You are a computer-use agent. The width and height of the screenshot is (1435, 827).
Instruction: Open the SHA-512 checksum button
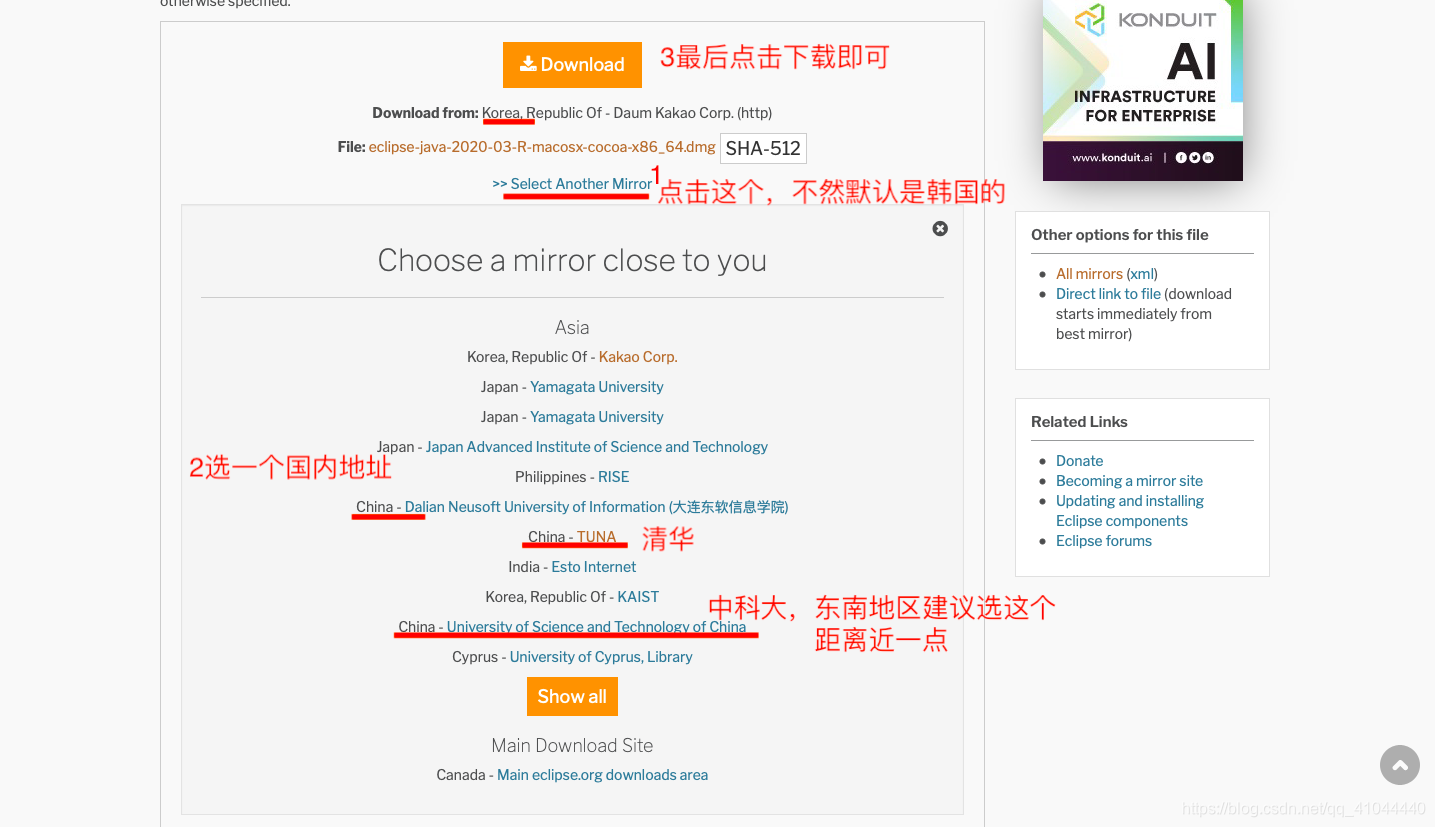(x=763, y=148)
